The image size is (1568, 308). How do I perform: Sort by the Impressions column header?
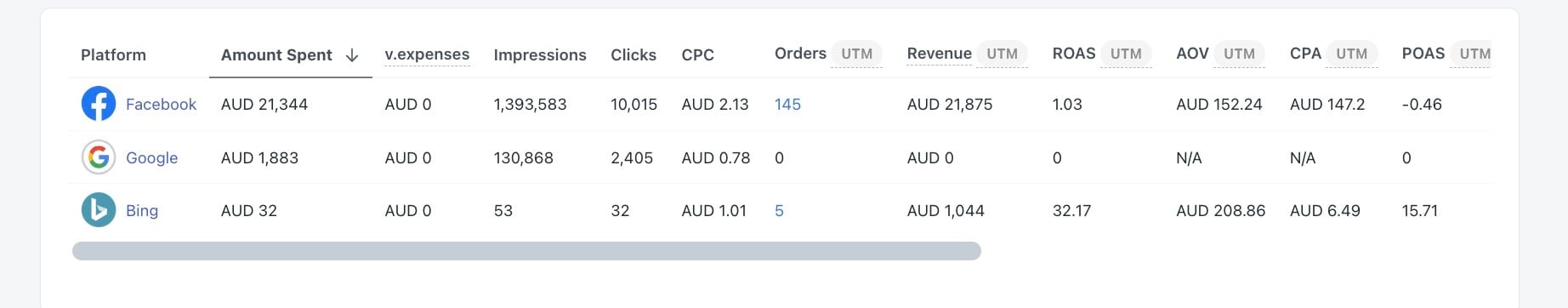pyautogui.click(x=540, y=54)
